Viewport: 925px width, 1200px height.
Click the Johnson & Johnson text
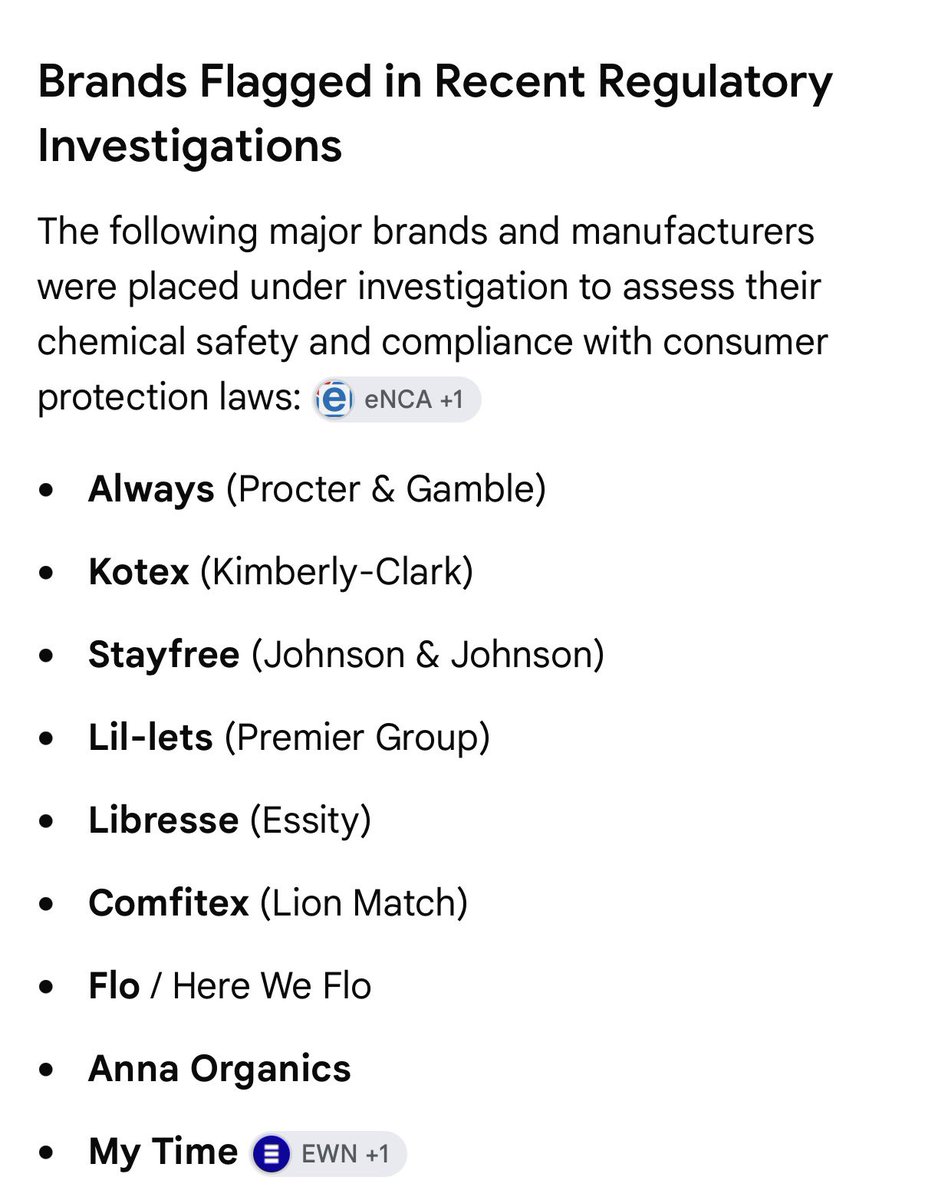click(x=428, y=656)
